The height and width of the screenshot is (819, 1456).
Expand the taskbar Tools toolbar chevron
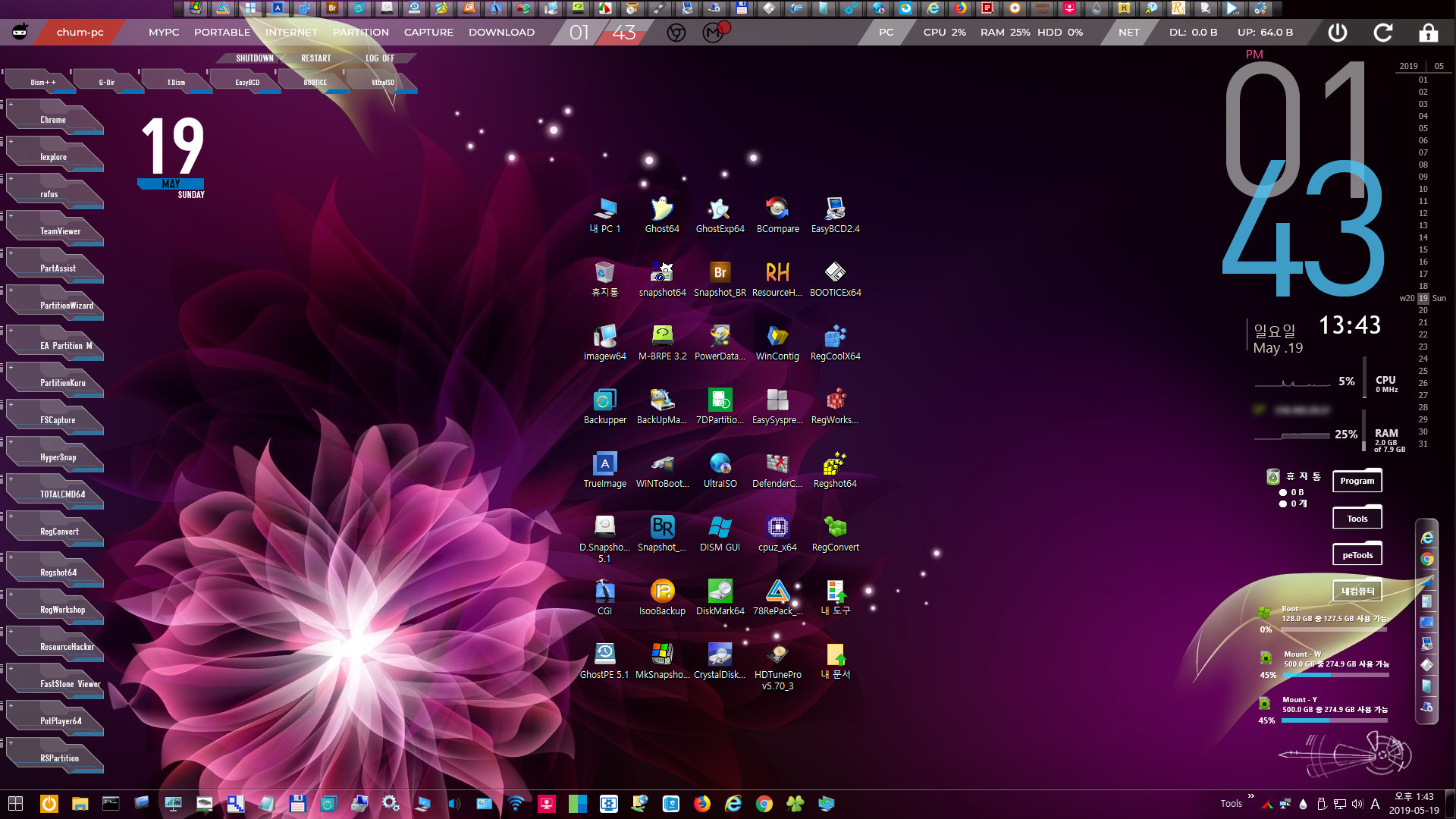[x=1250, y=796]
